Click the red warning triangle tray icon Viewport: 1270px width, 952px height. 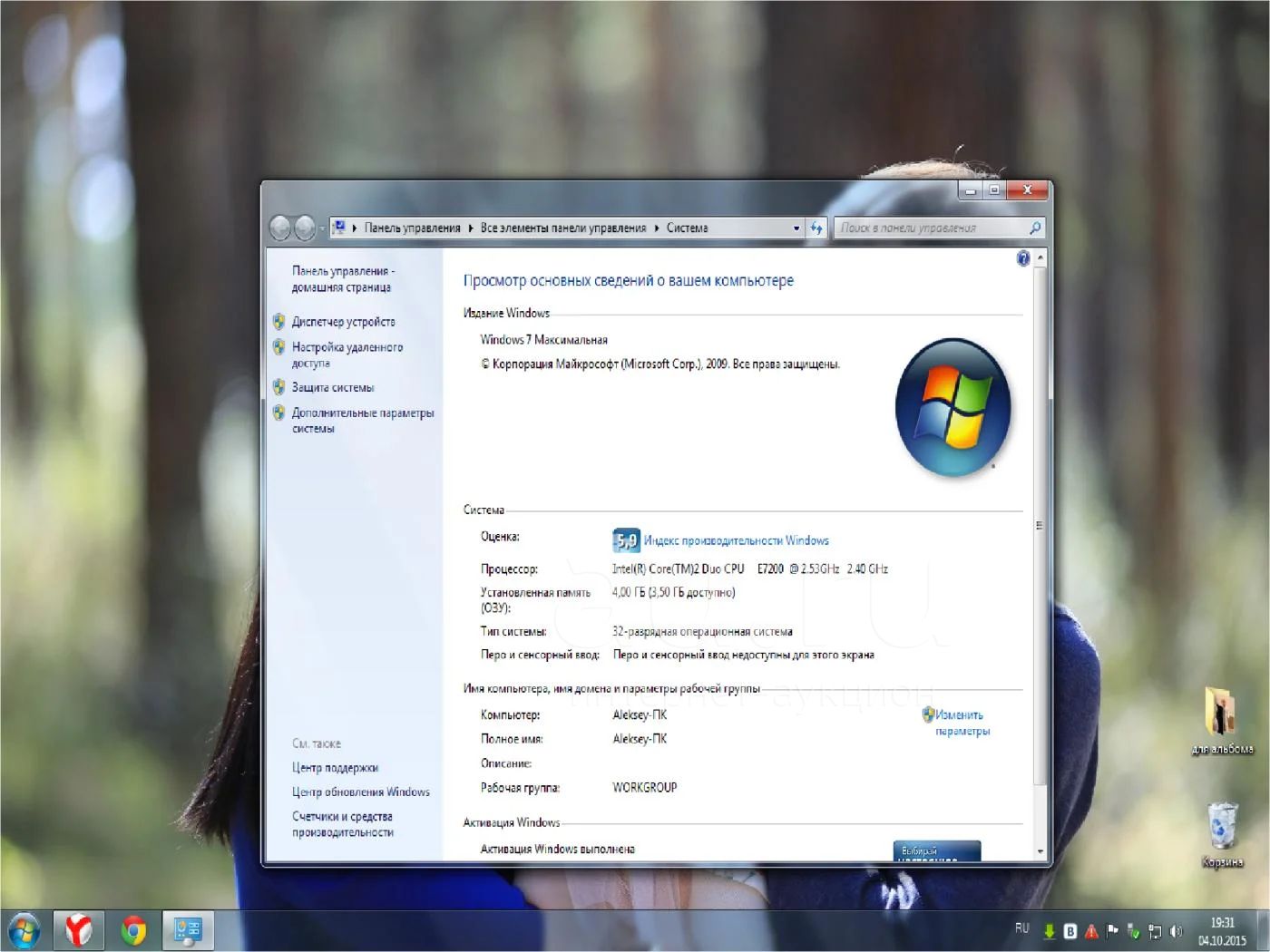1091,931
